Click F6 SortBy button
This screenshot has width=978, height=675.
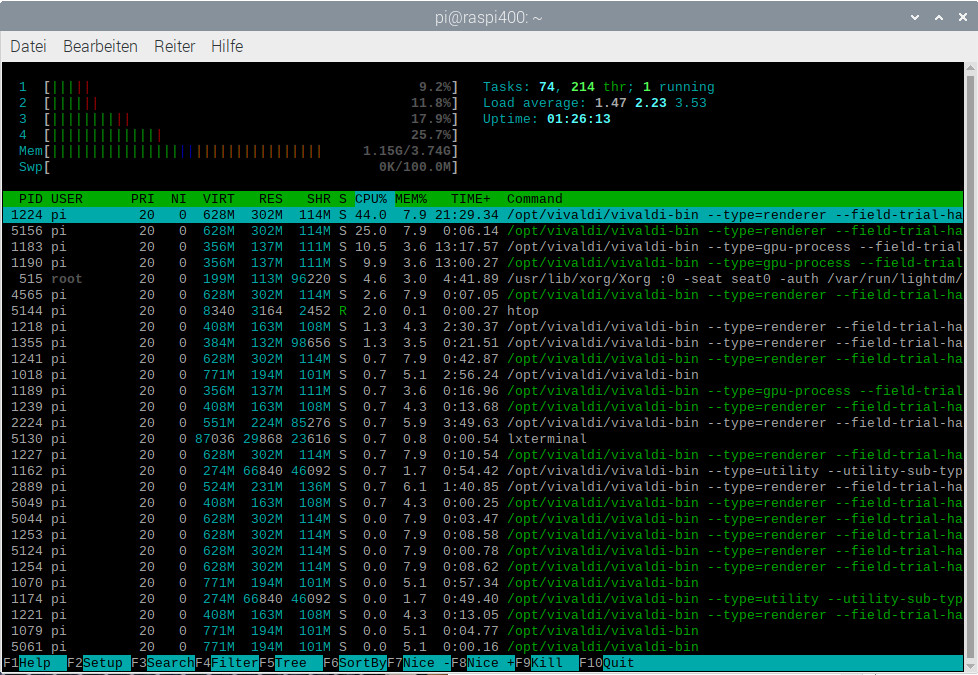click(355, 663)
